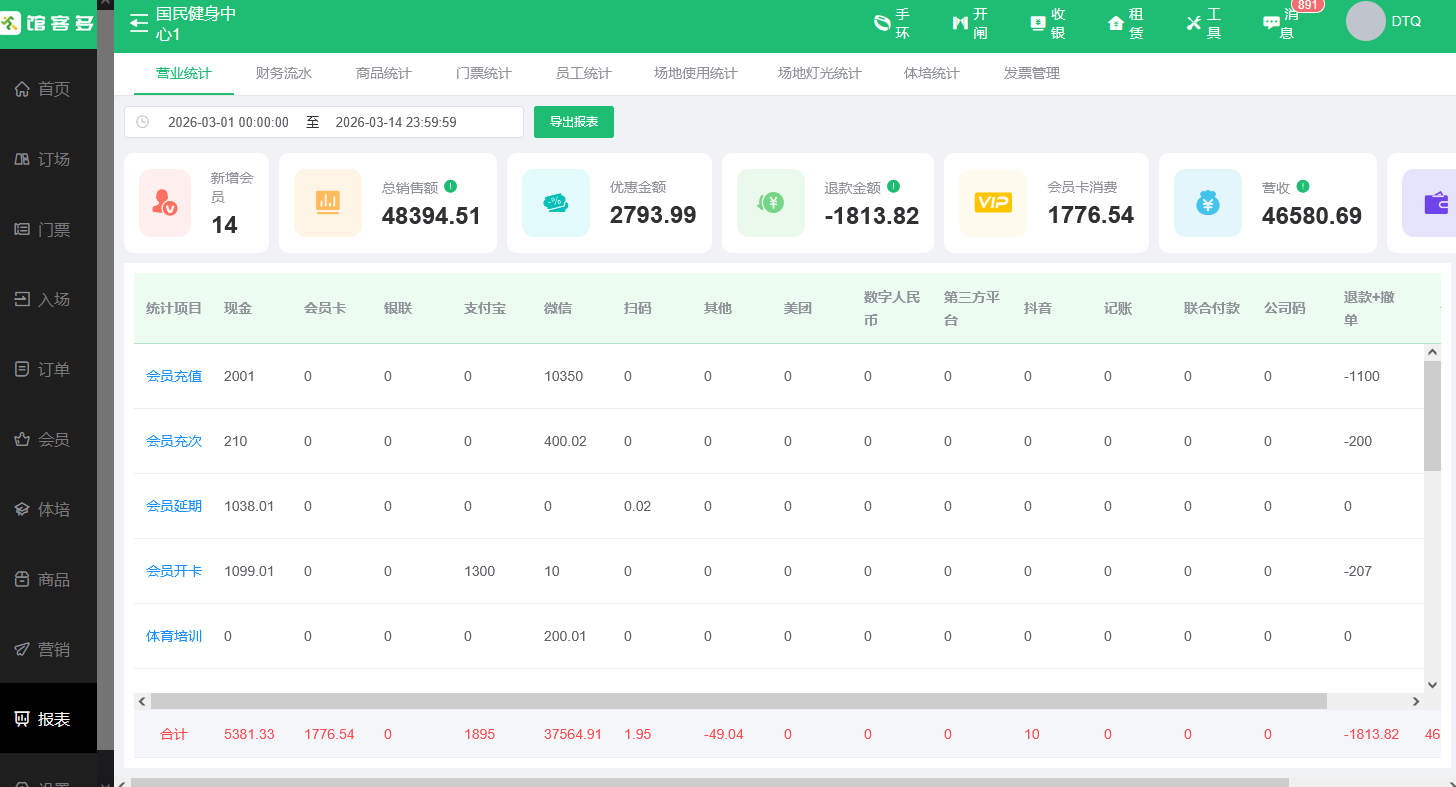Viewport: 1456px width, 787px height.
Task: Go to 首页 in the sidebar
Action: [x=48, y=89]
